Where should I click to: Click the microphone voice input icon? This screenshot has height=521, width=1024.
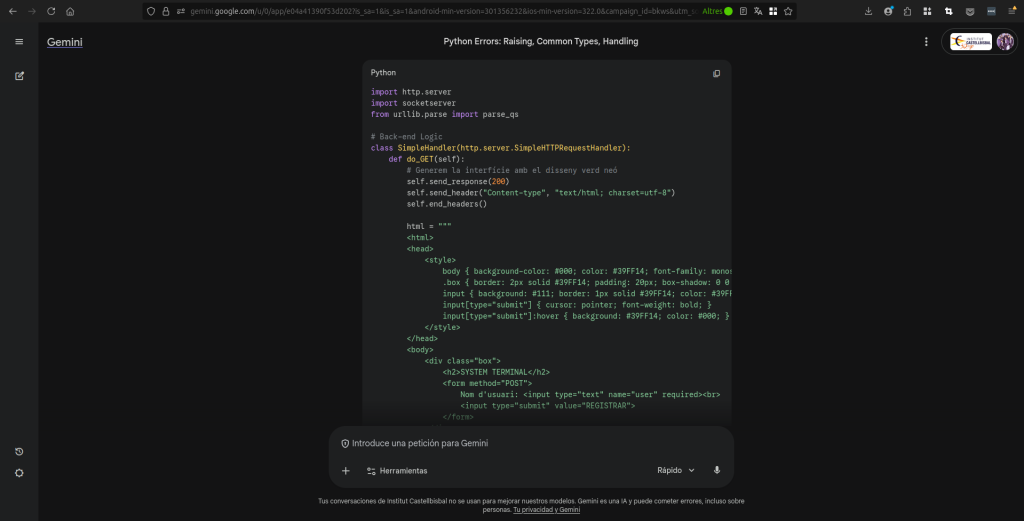[717, 470]
